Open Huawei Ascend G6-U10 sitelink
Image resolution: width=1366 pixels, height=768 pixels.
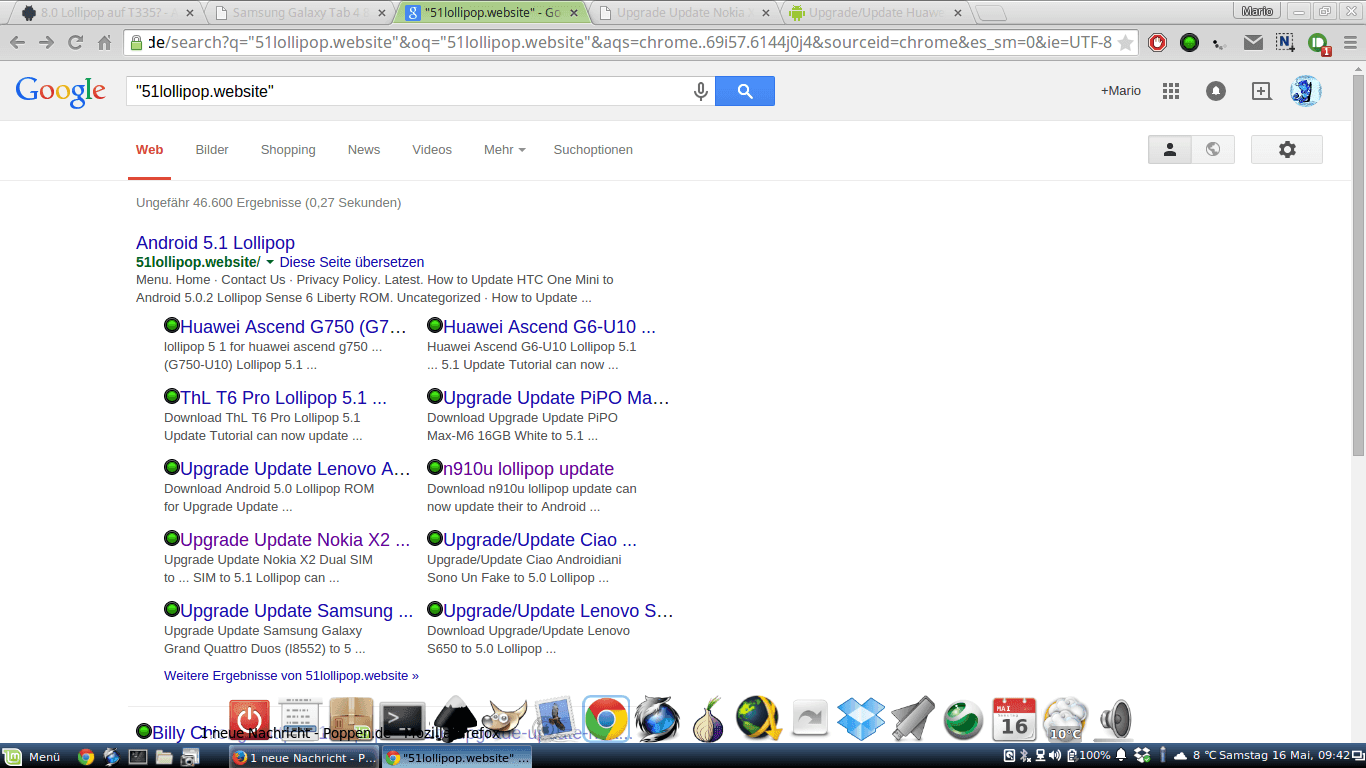pyautogui.click(x=549, y=327)
